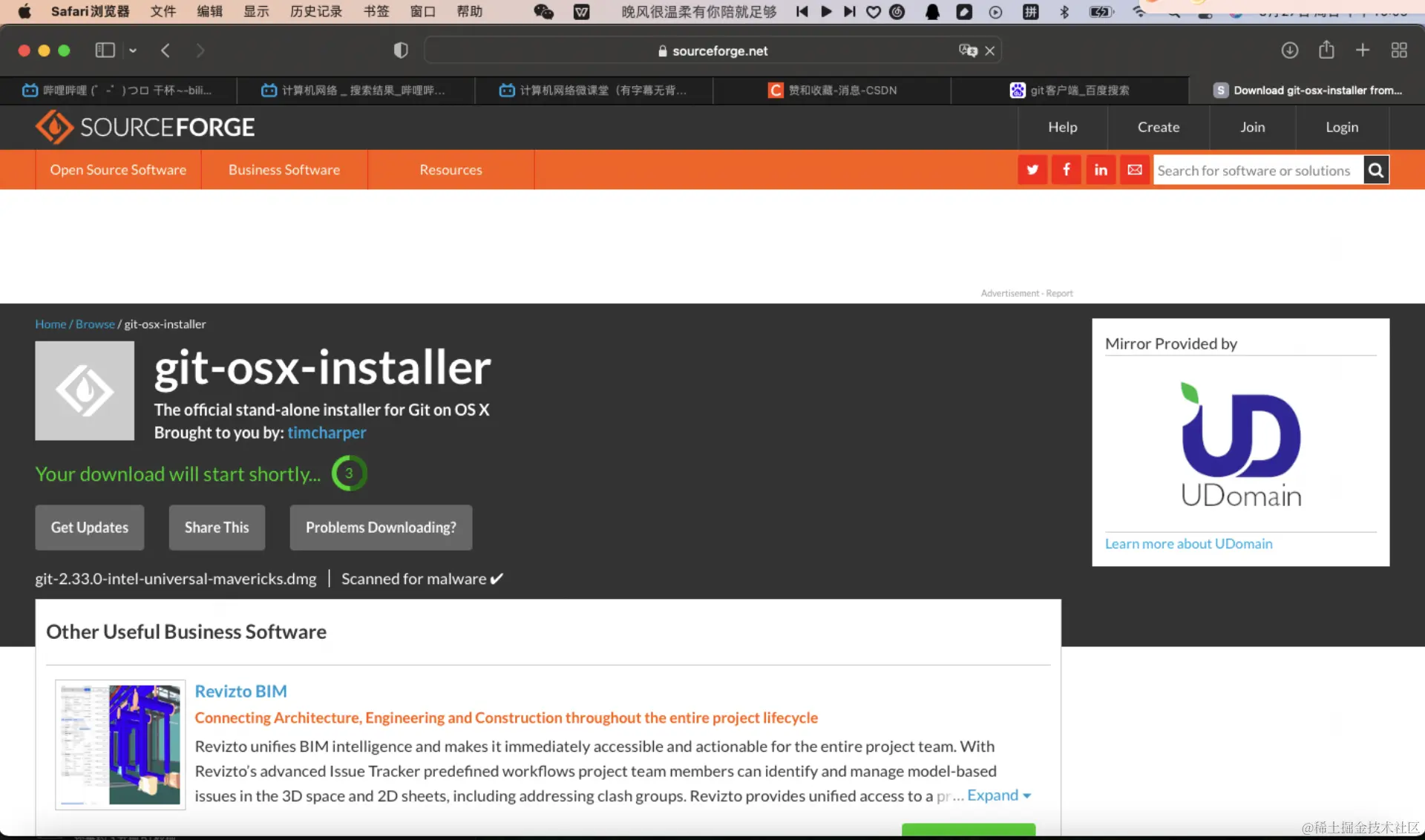Image resolution: width=1425 pixels, height=840 pixels.
Task: Play music from menu bar
Action: click(x=826, y=11)
